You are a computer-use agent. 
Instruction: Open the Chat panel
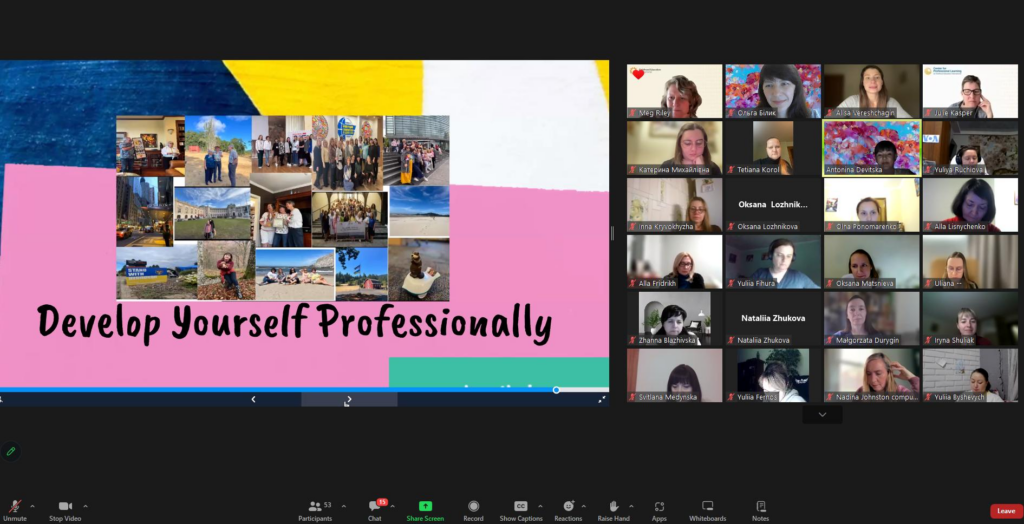coord(375,506)
